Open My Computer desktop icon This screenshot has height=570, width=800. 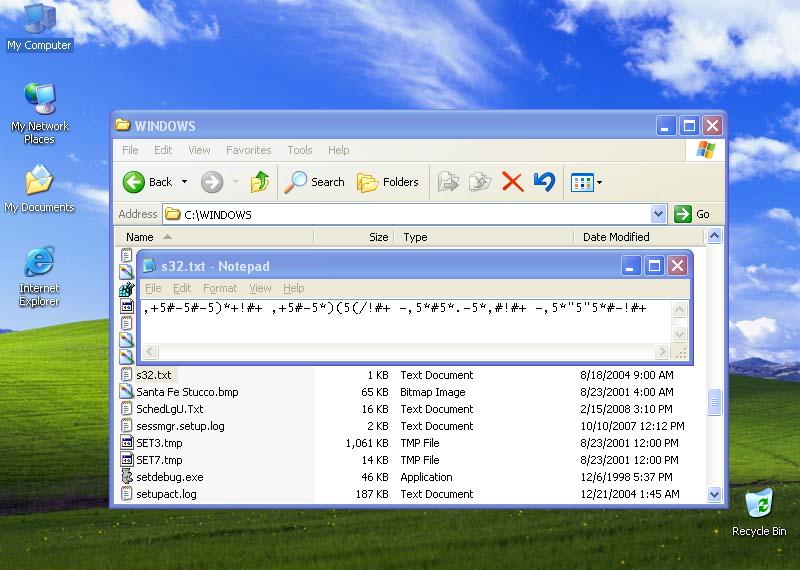pos(39,28)
